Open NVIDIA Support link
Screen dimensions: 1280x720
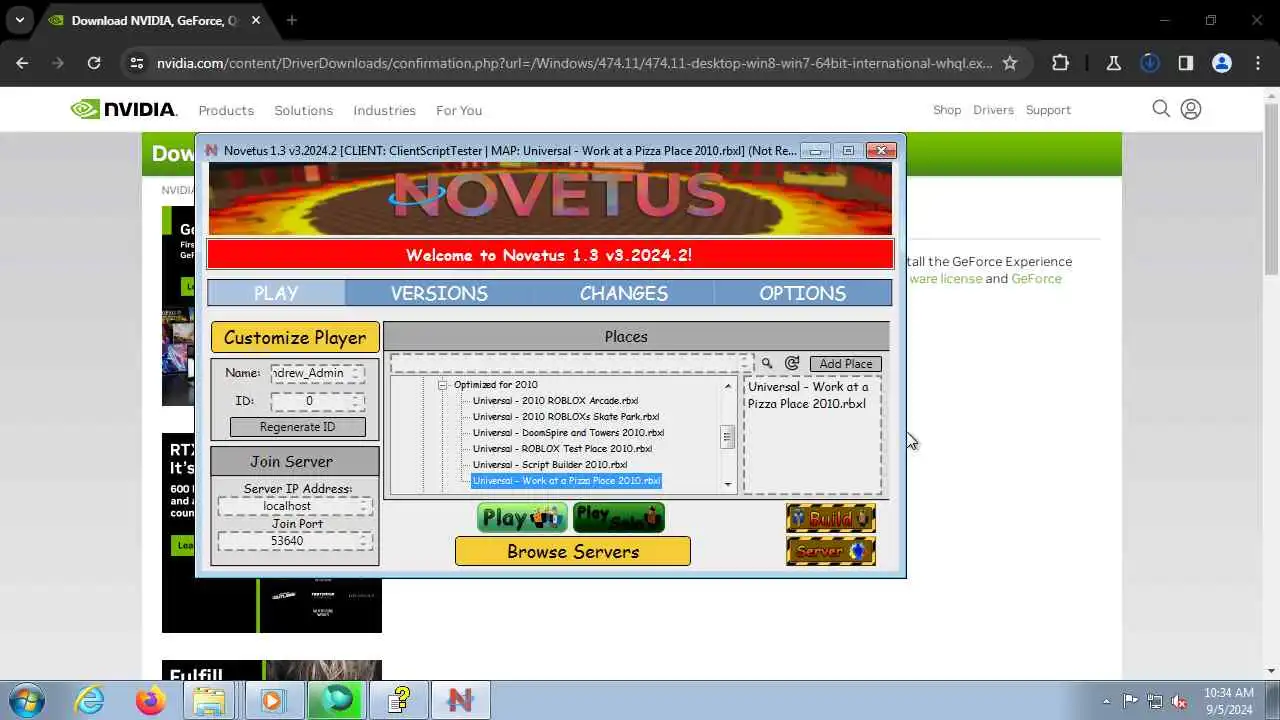pyautogui.click(x=1048, y=110)
